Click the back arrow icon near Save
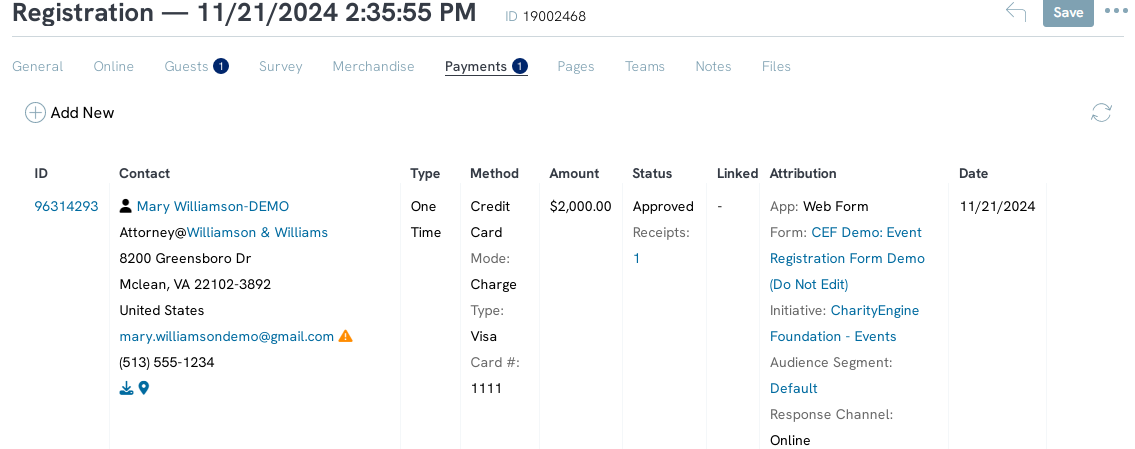The width and height of the screenshot is (1135, 449). coord(1016,12)
